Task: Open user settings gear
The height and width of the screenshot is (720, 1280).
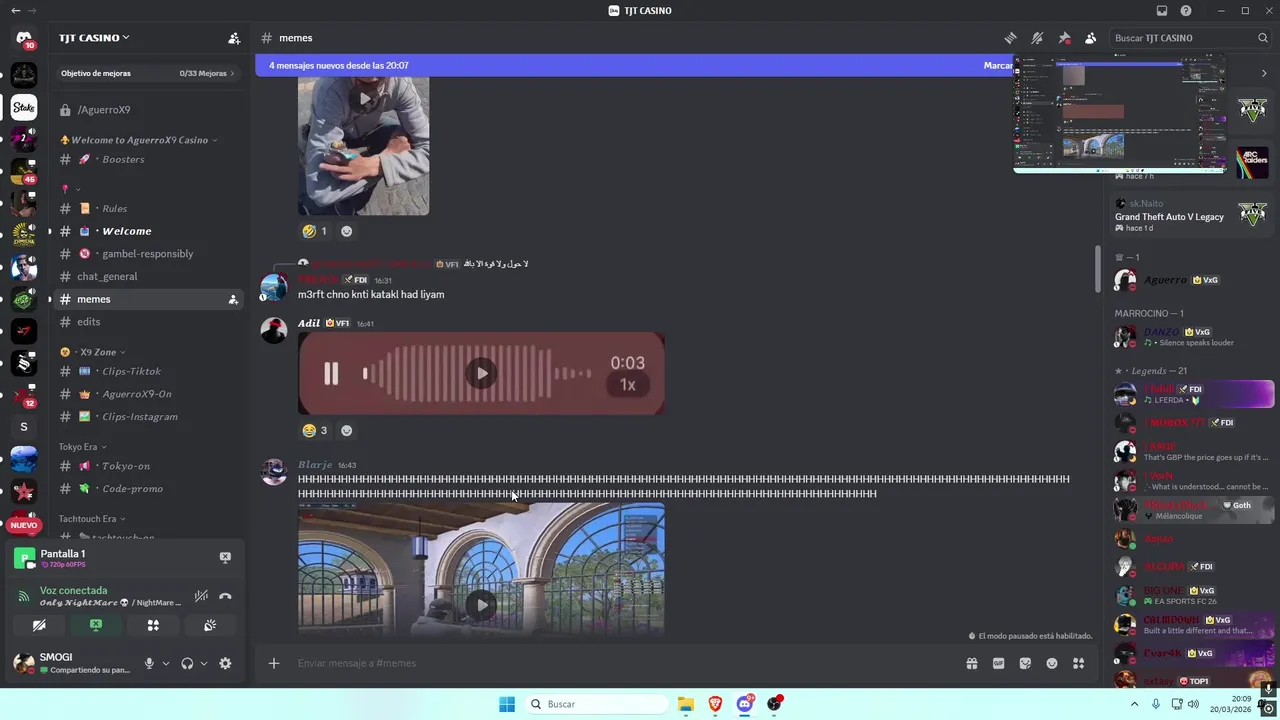Action: click(225, 663)
